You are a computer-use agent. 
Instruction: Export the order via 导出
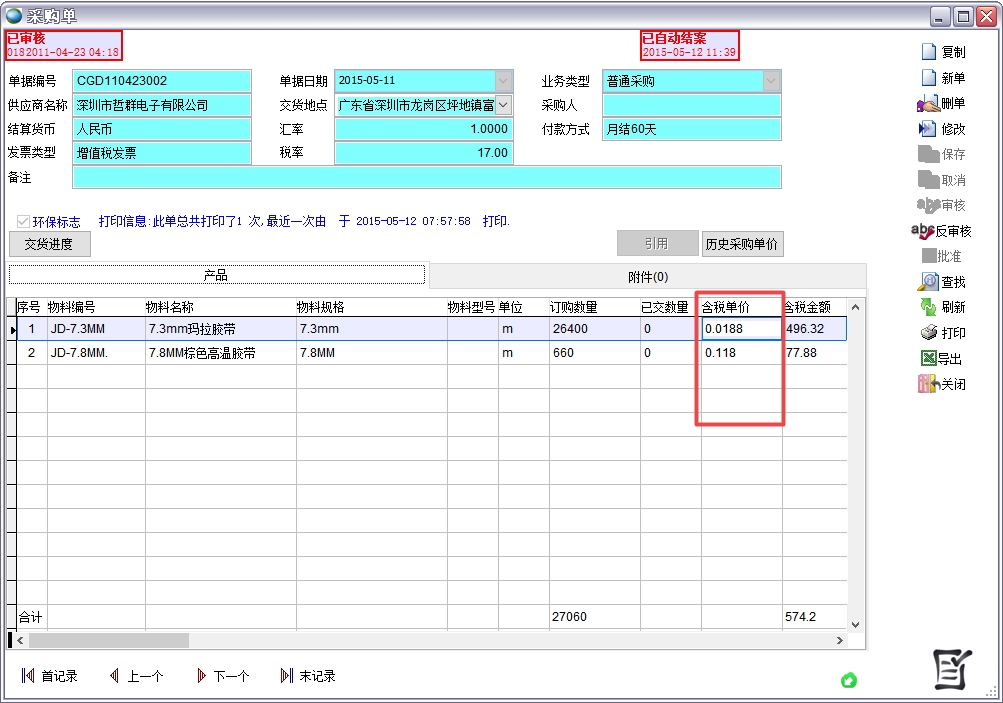pos(927,358)
